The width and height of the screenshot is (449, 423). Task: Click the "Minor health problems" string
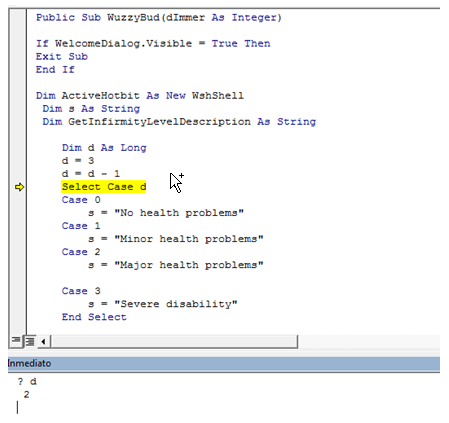(189, 239)
